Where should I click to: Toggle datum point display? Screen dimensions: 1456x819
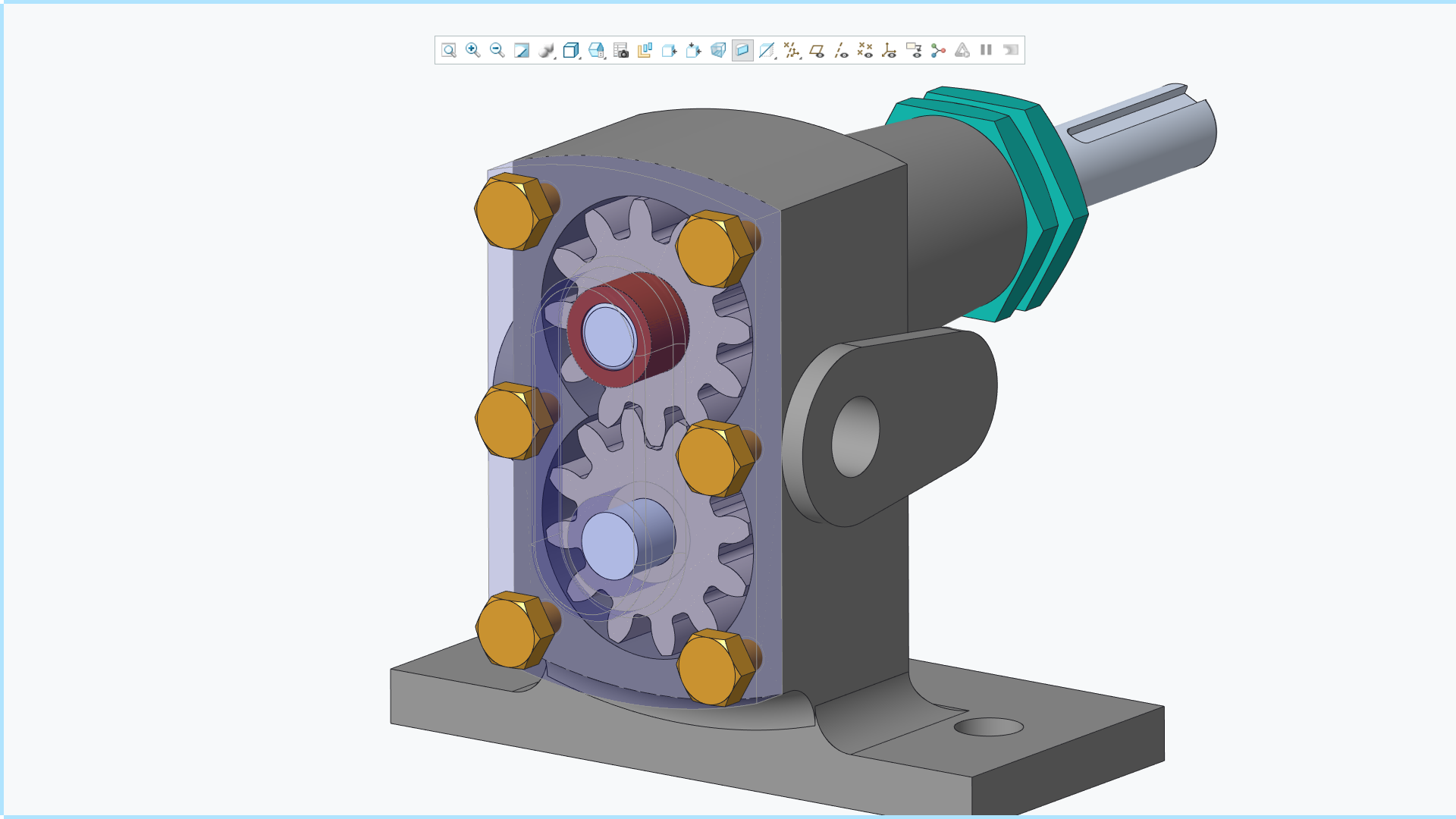tap(864, 50)
